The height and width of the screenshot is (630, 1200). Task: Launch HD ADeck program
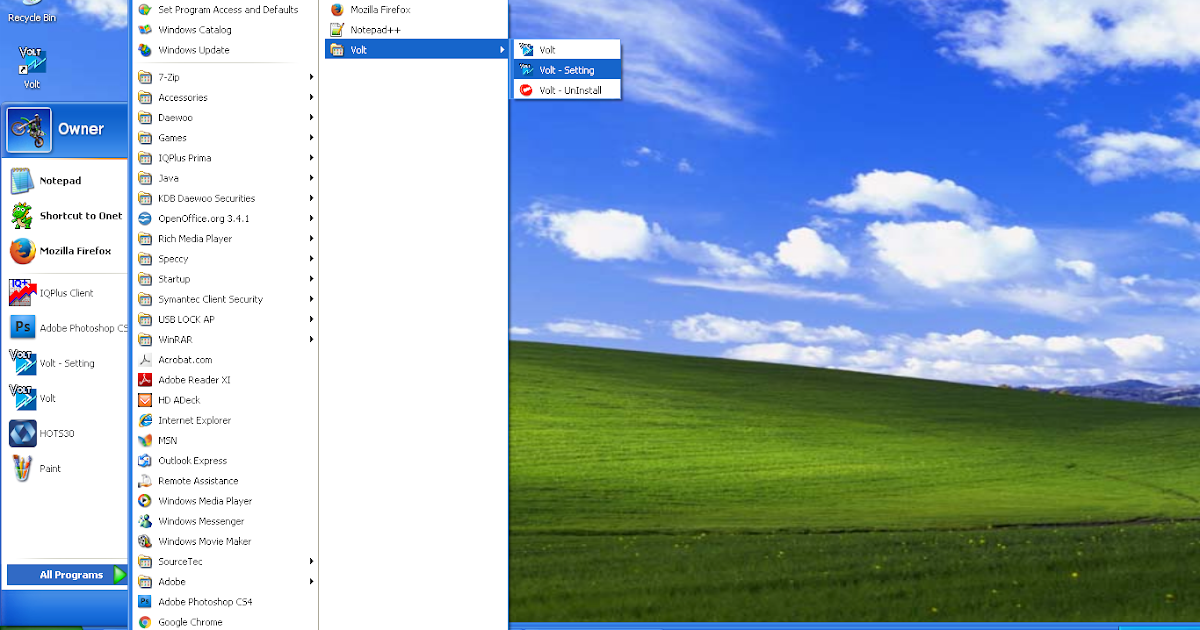[x=225, y=400]
